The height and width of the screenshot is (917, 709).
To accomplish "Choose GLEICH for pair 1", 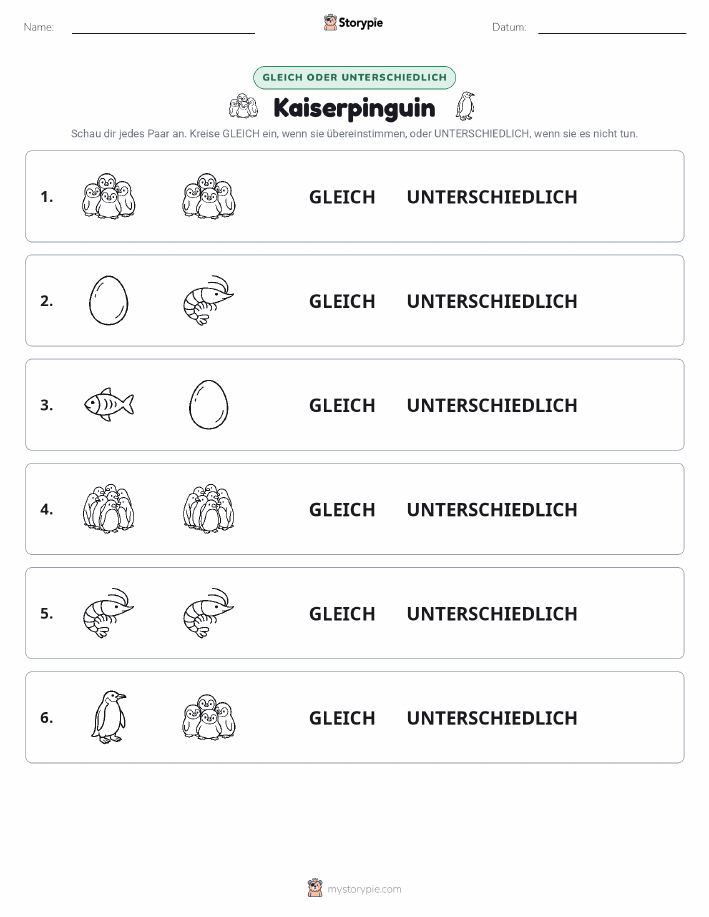I will [x=342, y=197].
